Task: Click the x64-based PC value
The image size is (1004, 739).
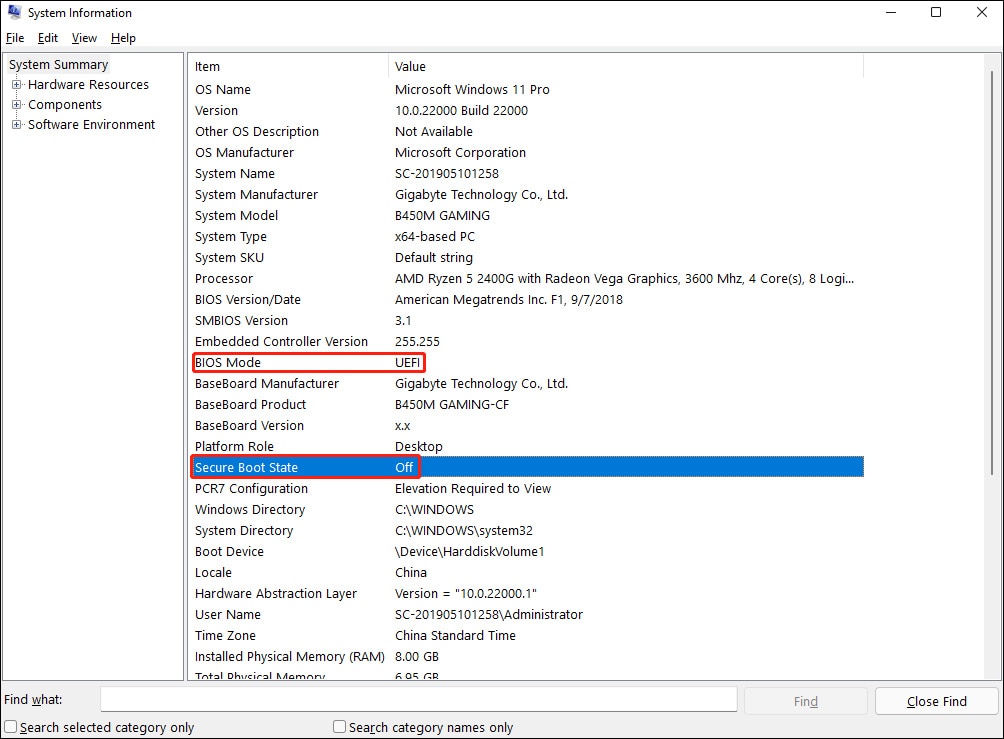Action: 435,236
